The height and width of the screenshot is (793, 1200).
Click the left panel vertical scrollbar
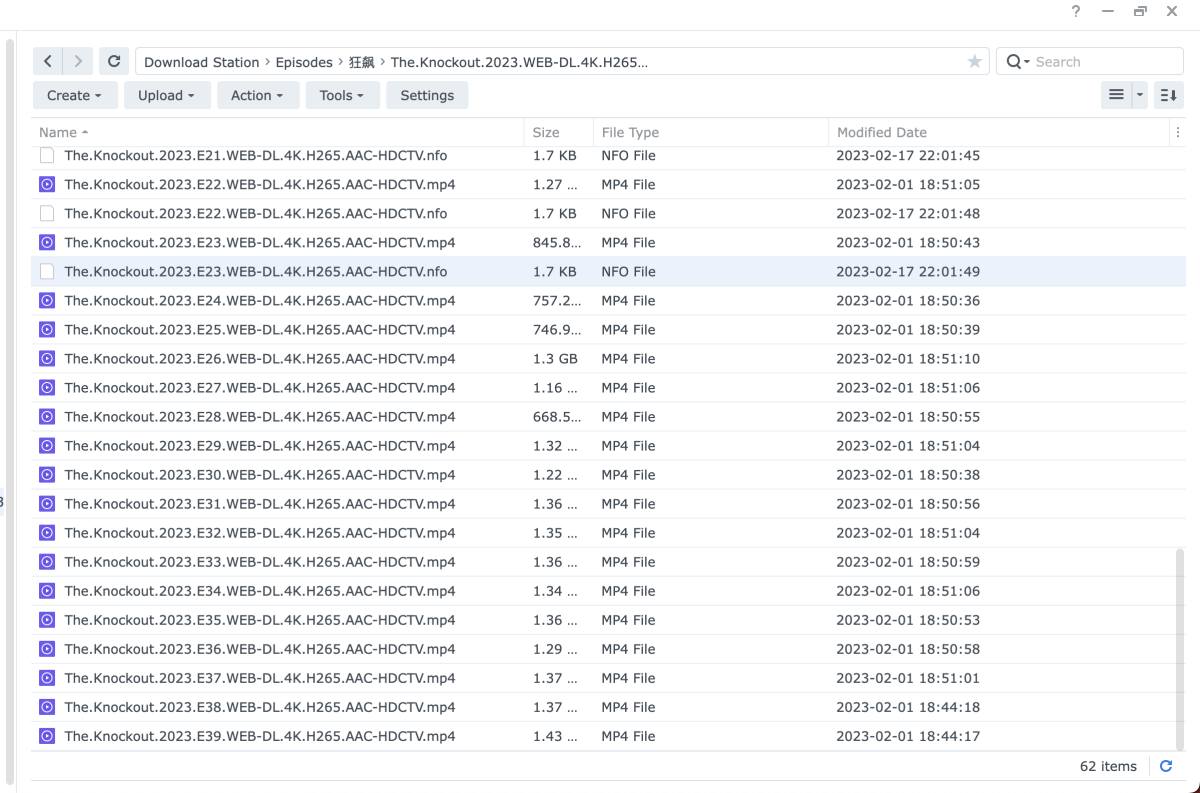pos(11,410)
